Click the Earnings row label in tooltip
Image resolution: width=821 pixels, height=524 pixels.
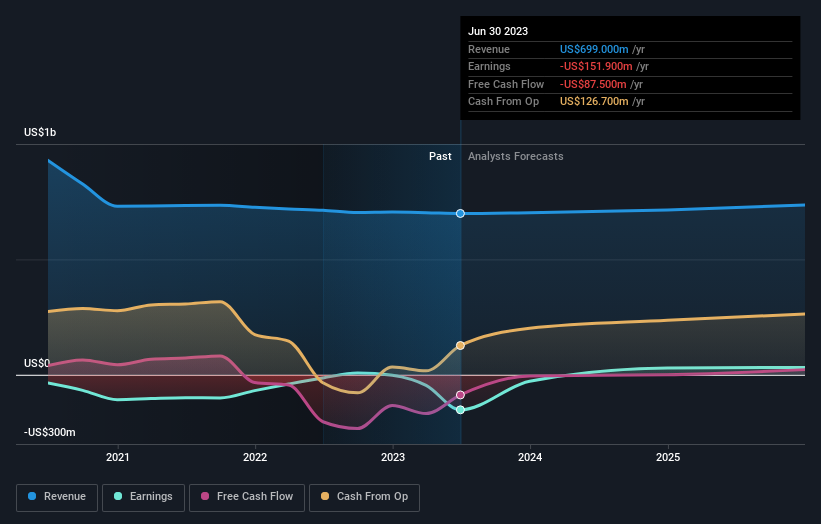(489, 66)
